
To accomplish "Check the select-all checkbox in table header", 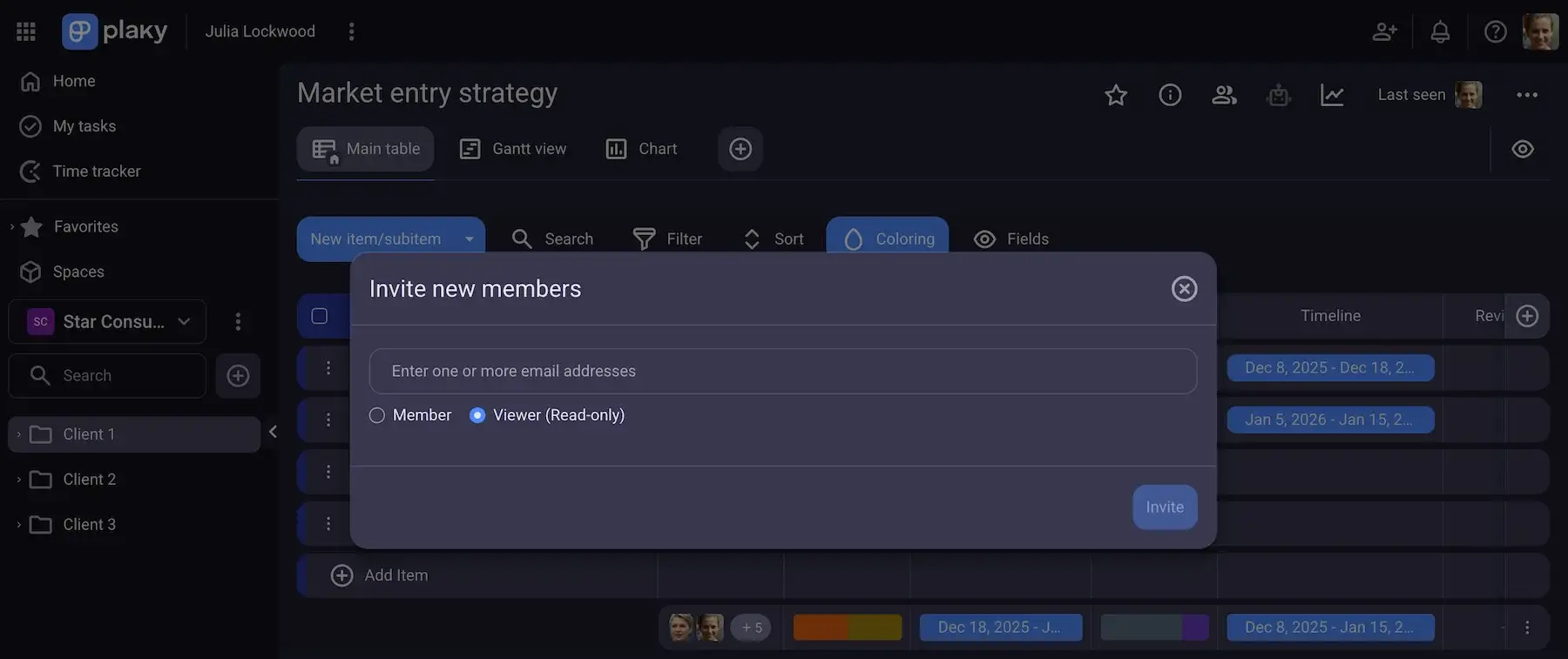I will [x=320, y=316].
